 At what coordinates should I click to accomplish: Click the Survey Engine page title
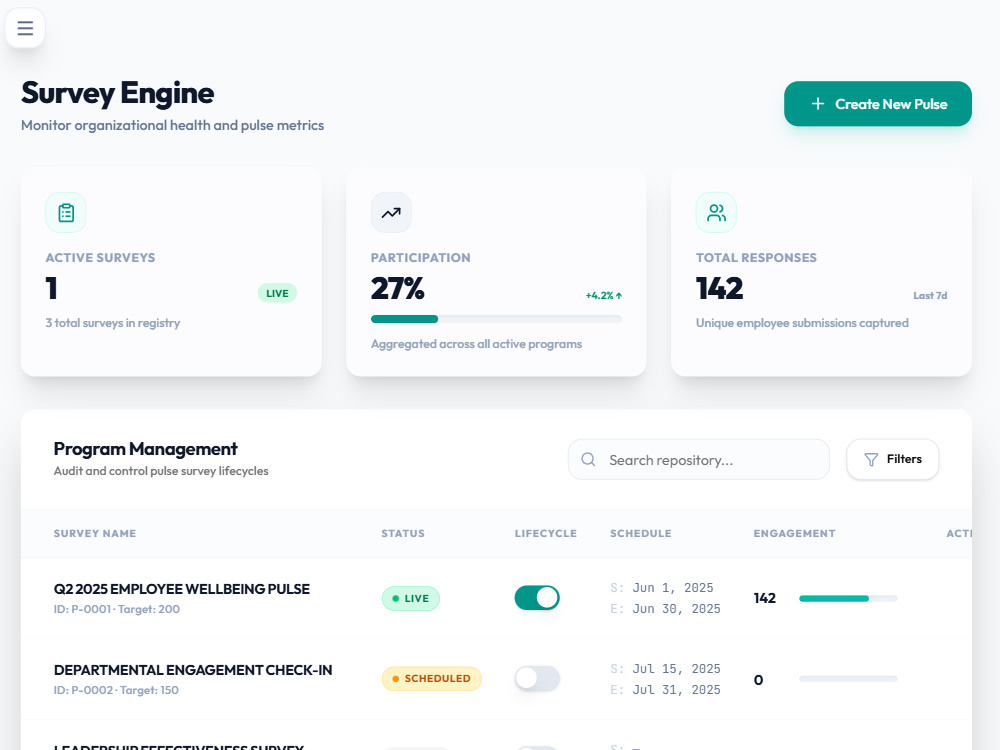(x=117, y=93)
